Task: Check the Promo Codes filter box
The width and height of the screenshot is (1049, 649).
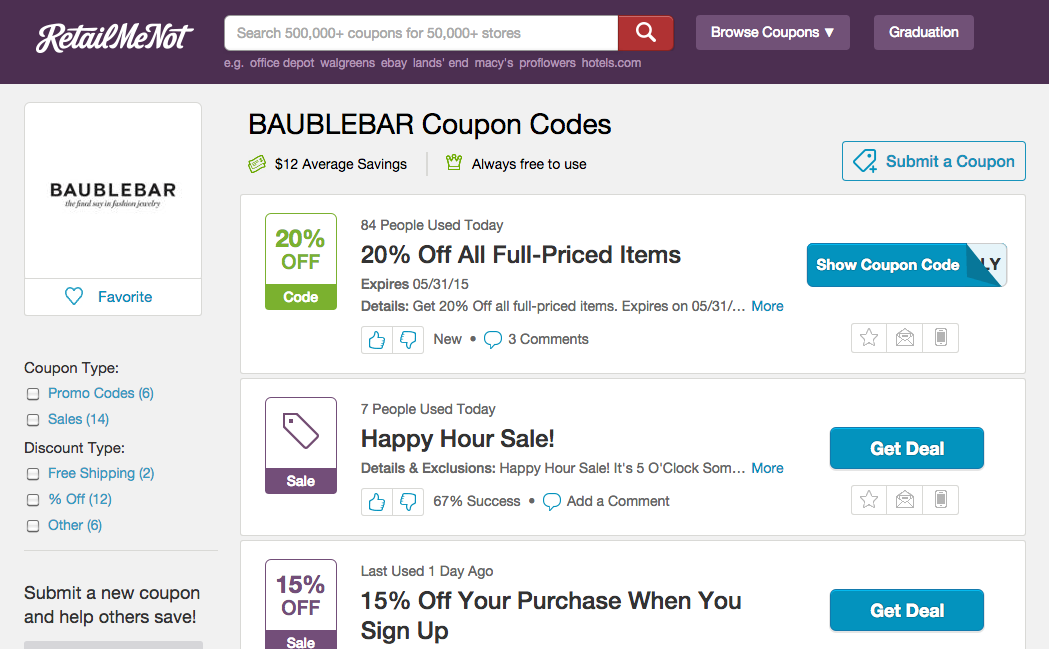Action: [x=33, y=394]
